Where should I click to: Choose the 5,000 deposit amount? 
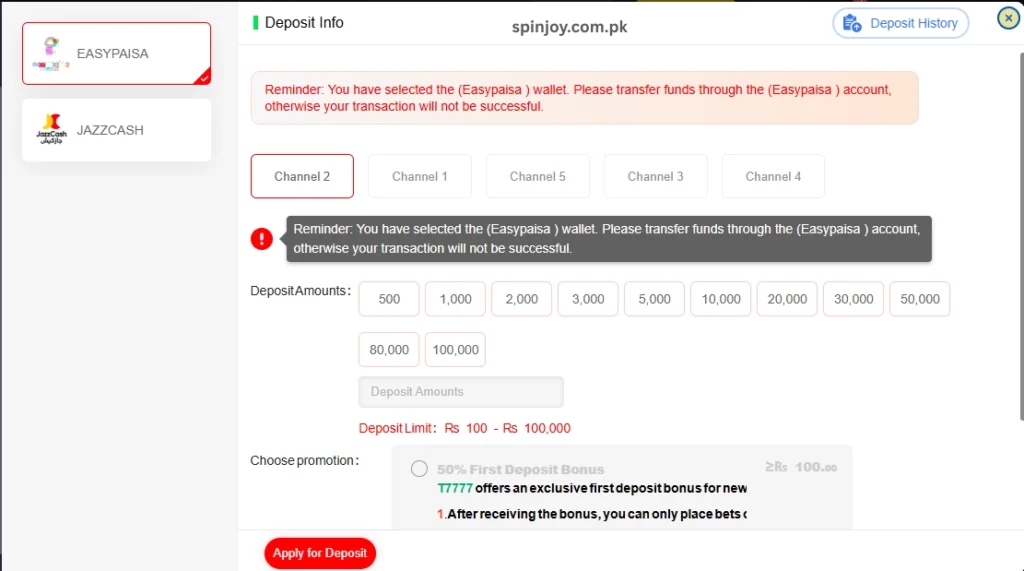(x=654, y=299)
